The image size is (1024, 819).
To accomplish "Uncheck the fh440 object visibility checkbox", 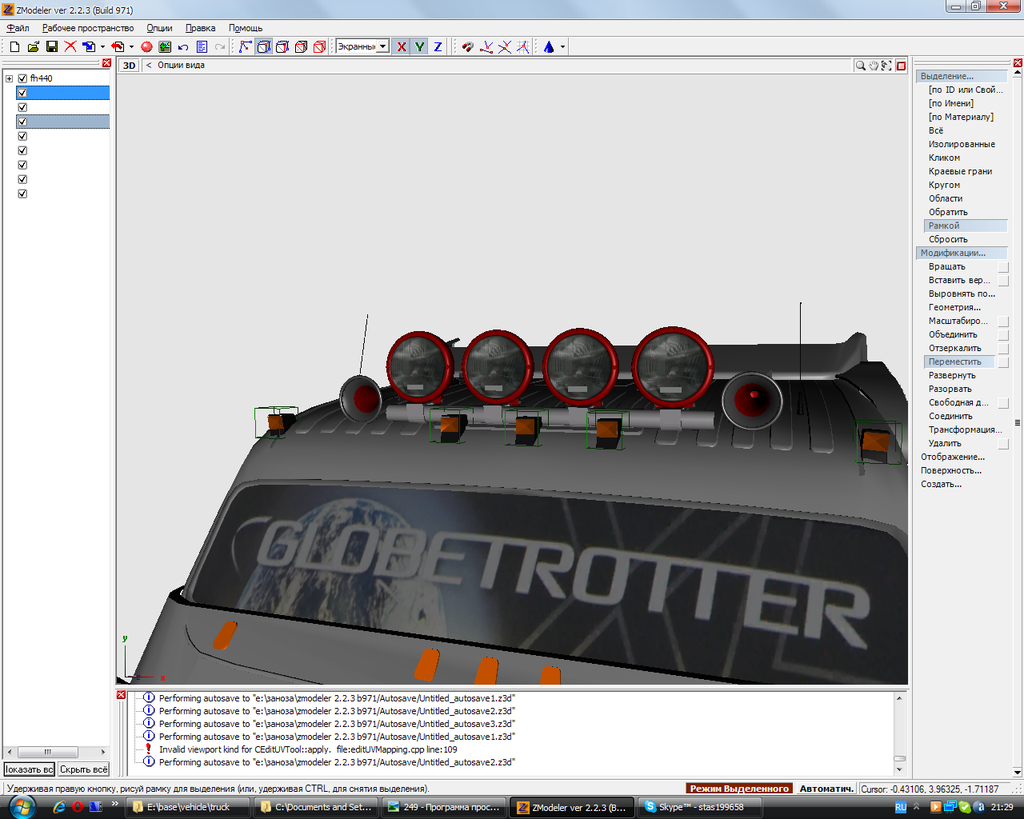I will tap(22, 78).
